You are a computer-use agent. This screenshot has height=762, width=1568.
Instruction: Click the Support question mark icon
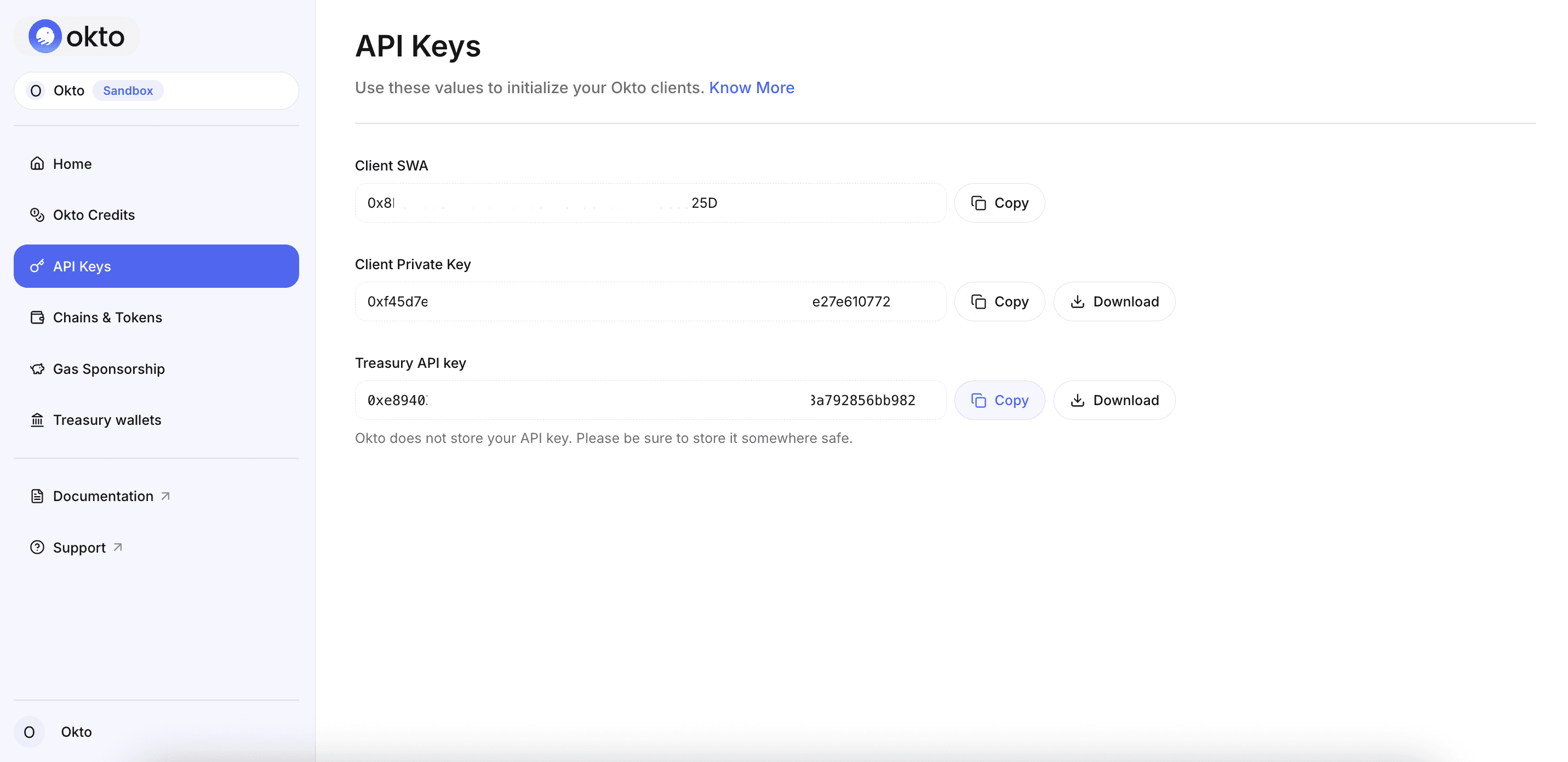[37, 548]
